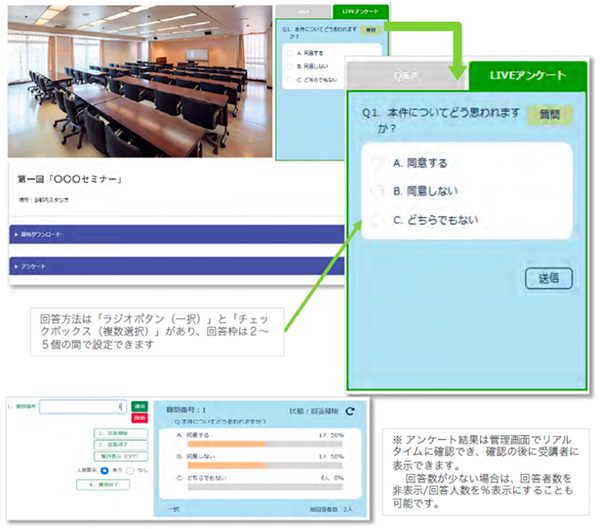The image size is (600, 529).
Task: Select radio option C. どちらでもない in enlarged panel
Action: 378,220
